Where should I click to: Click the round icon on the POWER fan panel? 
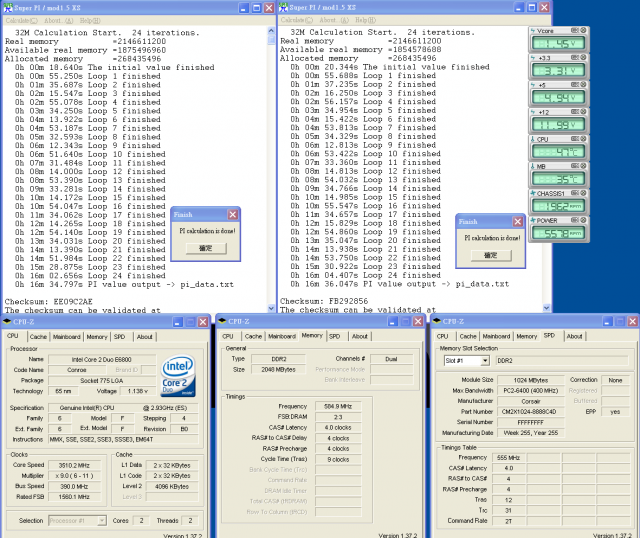point(583,220)
